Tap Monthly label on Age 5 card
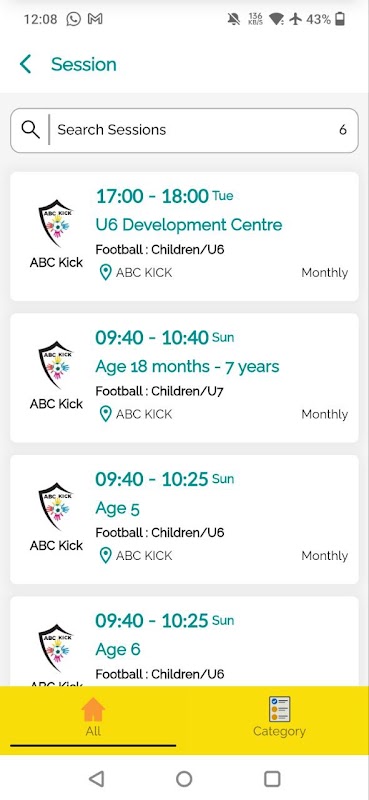Image resolution: width=369 pixels, height=800 pixels. (325, 556)
